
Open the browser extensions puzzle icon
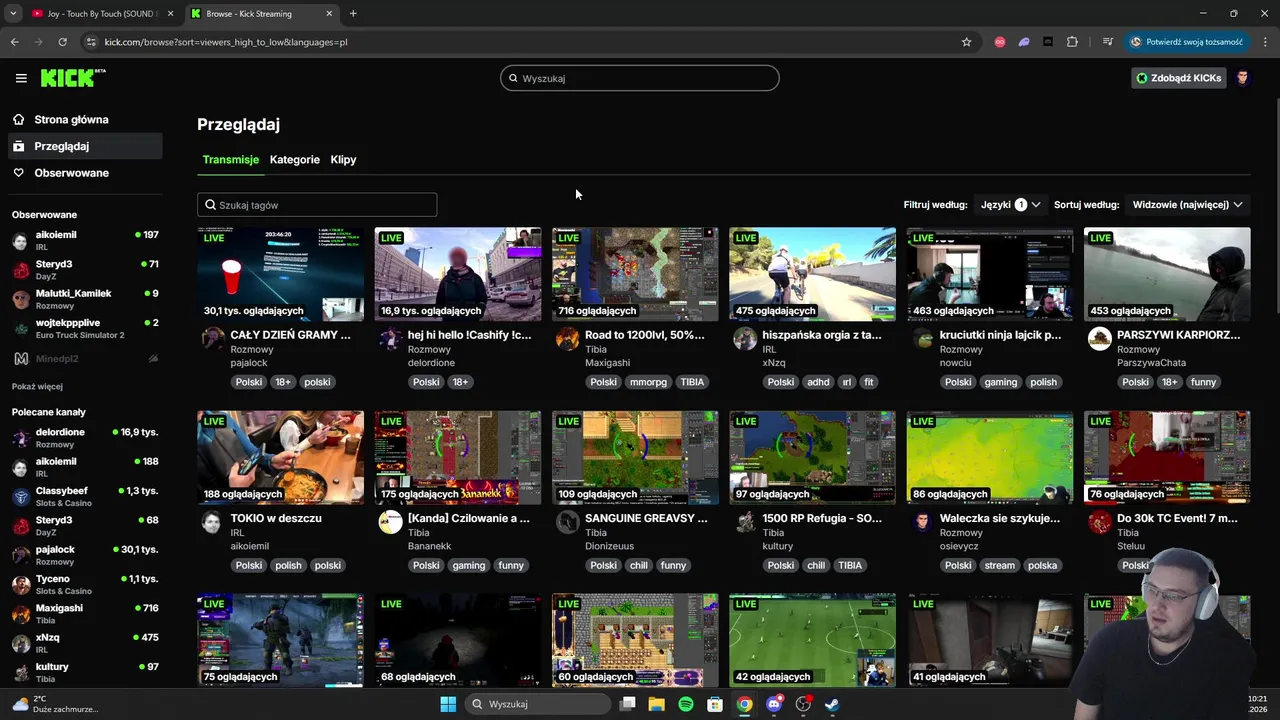click(x=1072, y=42)
